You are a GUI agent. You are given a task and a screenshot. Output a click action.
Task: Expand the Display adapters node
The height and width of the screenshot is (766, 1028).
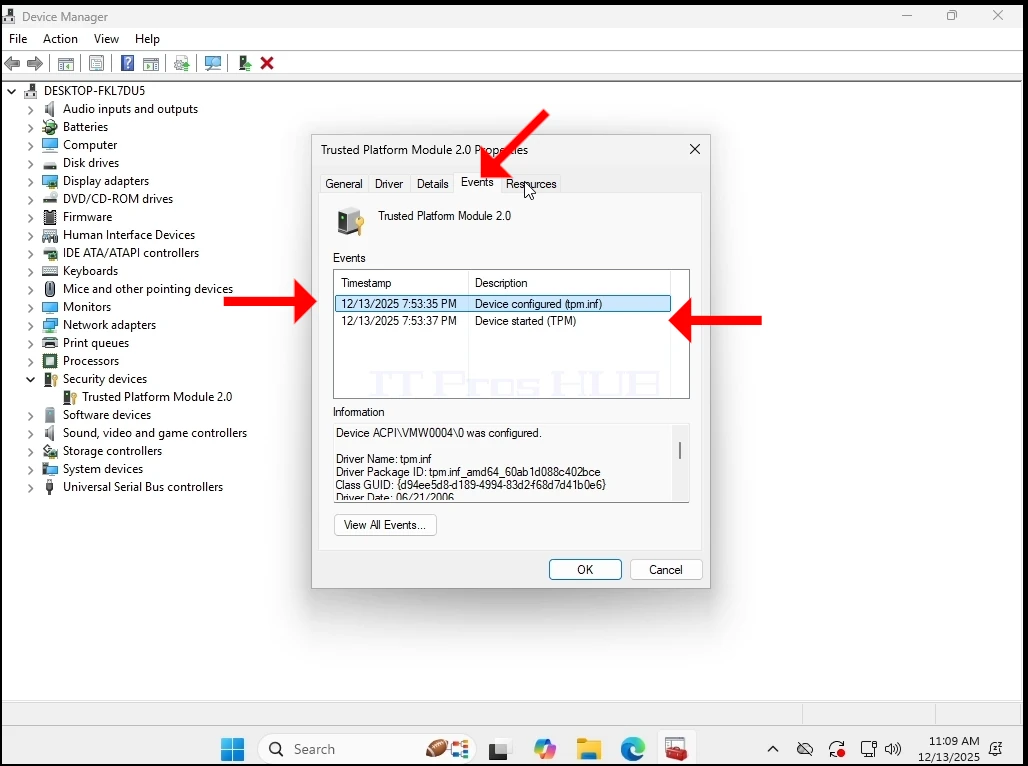tap(30, 181)
